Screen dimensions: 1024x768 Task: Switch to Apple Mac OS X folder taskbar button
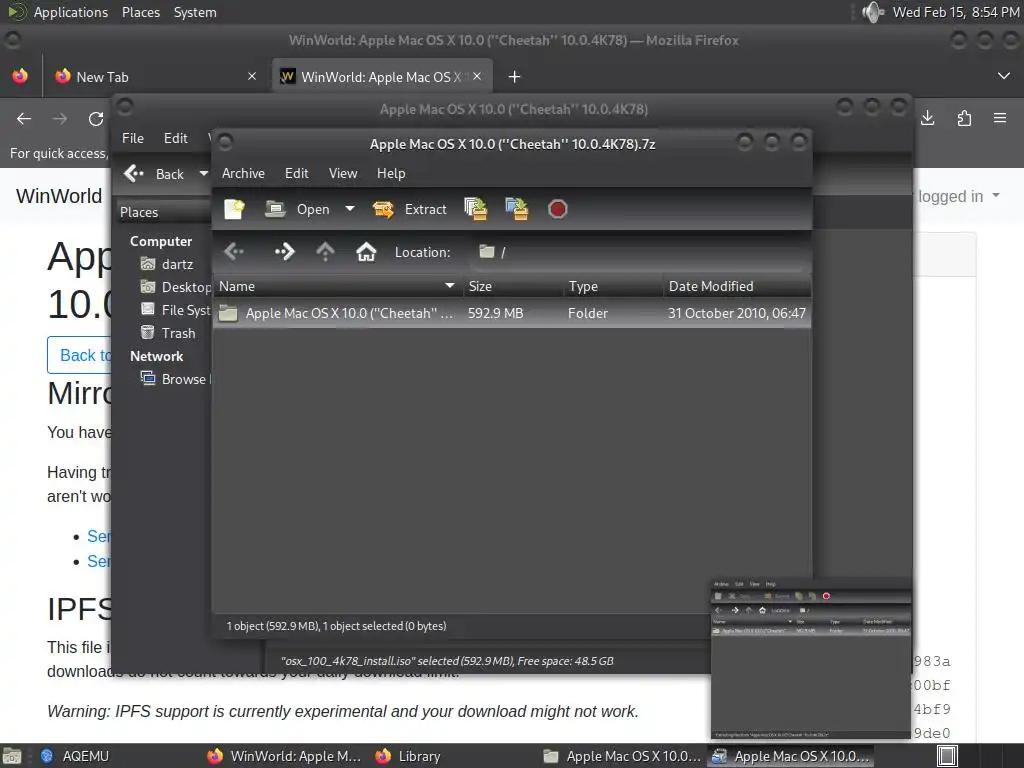[622, 756]
